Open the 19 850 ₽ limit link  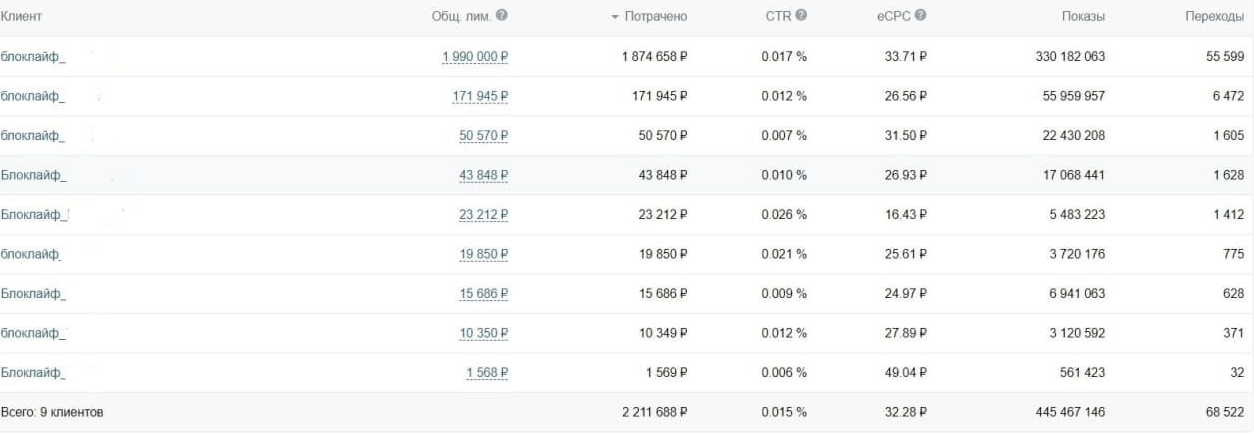[x=484, y=255]
